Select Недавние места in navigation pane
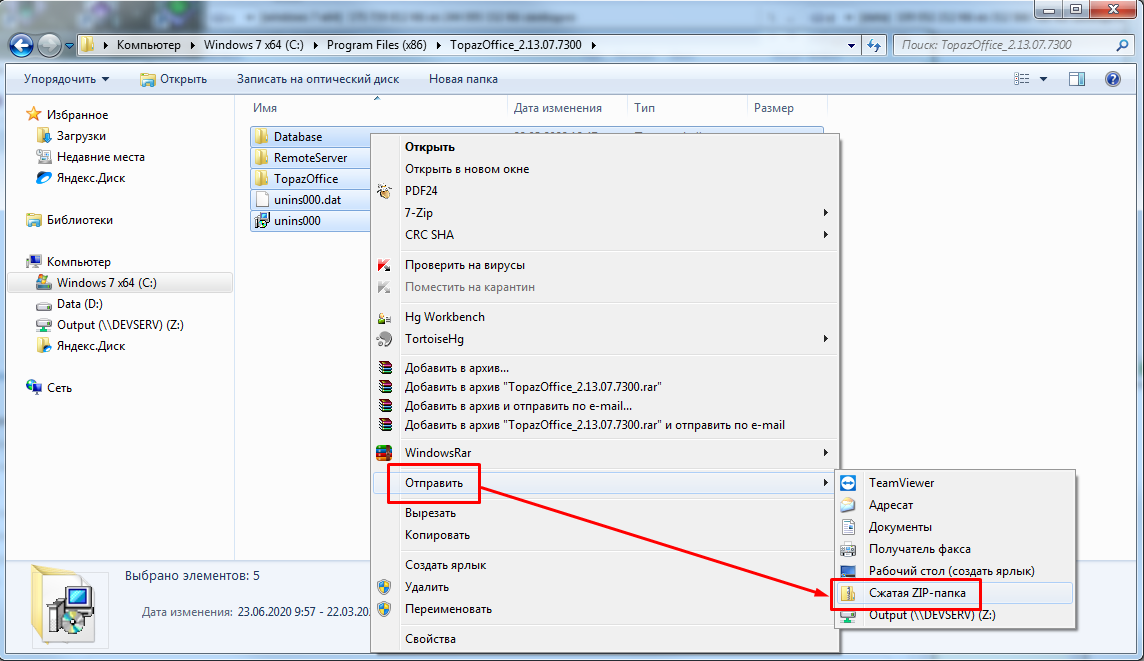Image resolution: width=1144 pixels, height=661 pixels. (101, 157)
